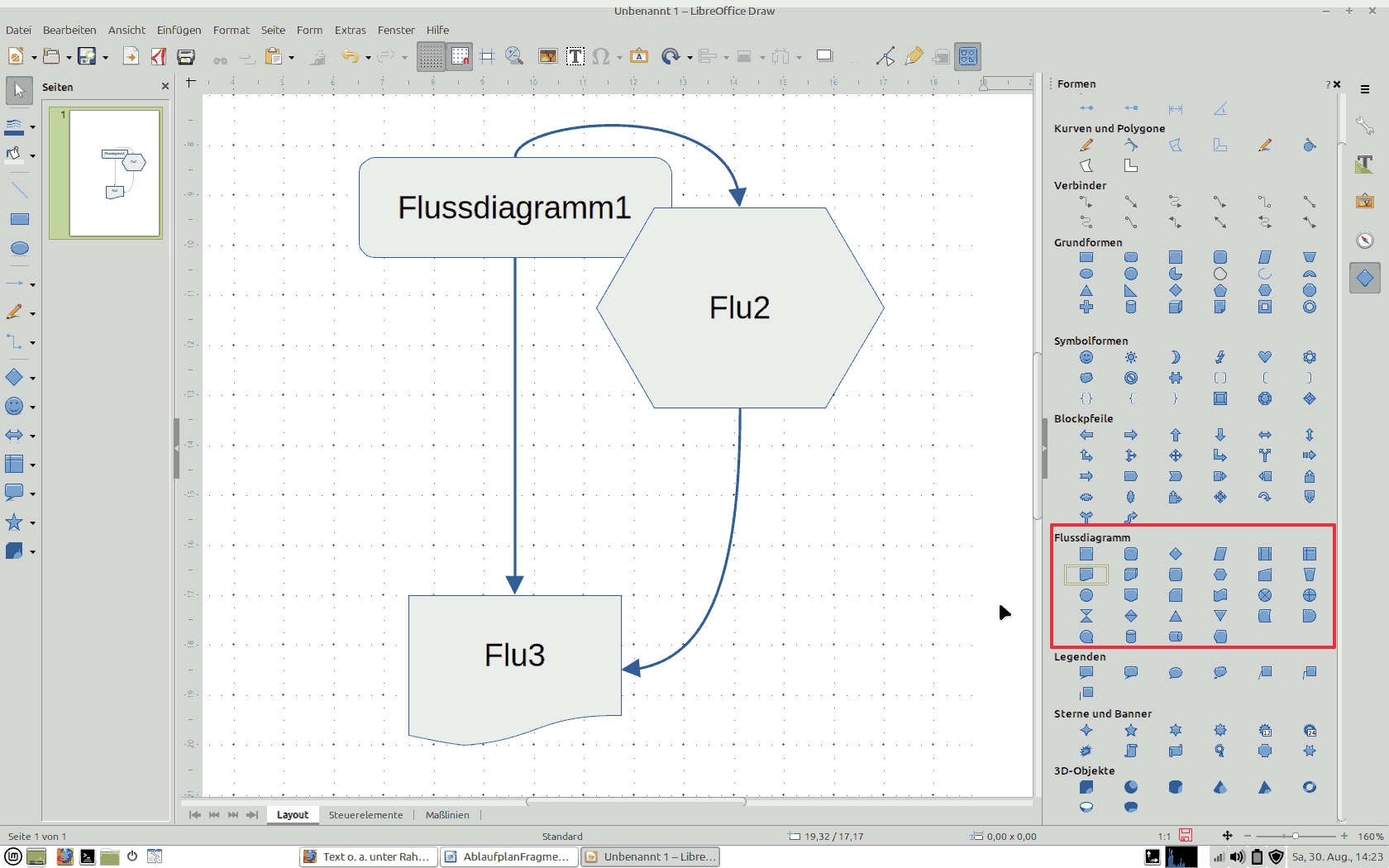Click the Zoom and Pan magnifier icon
This screenshot has height=868, width=1389.
[514, 56]
